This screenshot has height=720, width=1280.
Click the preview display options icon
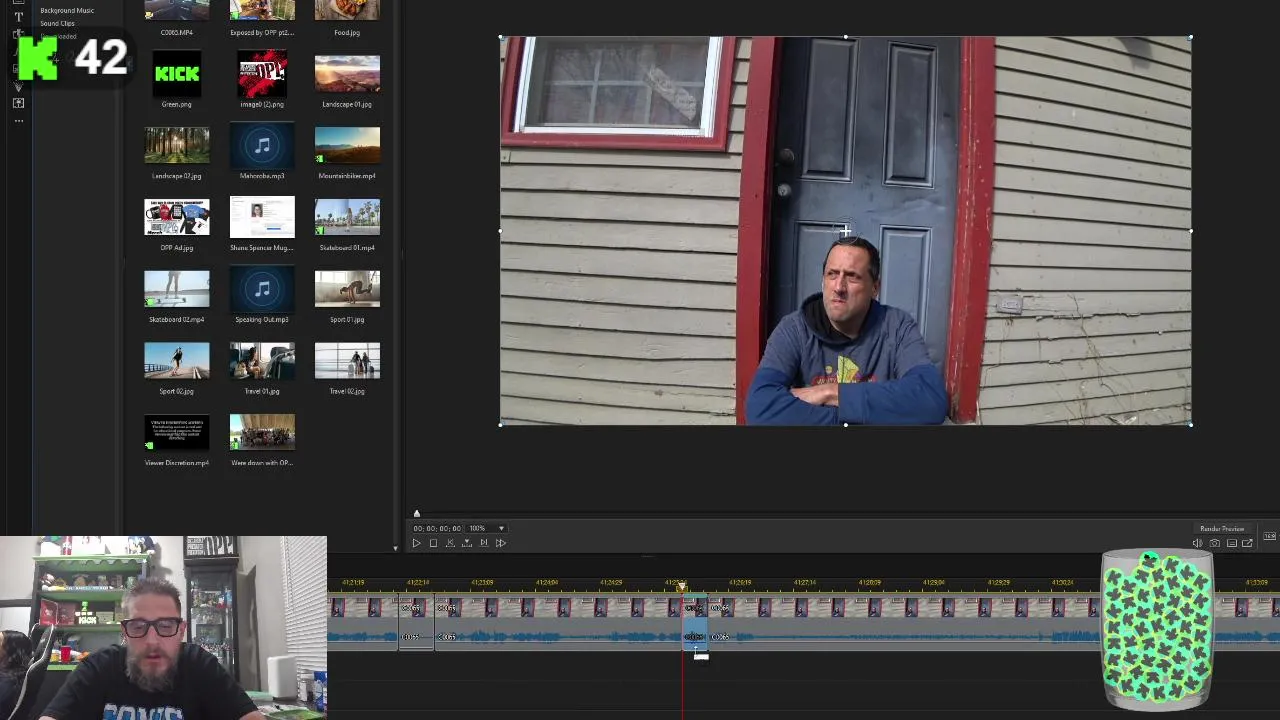1231,543
